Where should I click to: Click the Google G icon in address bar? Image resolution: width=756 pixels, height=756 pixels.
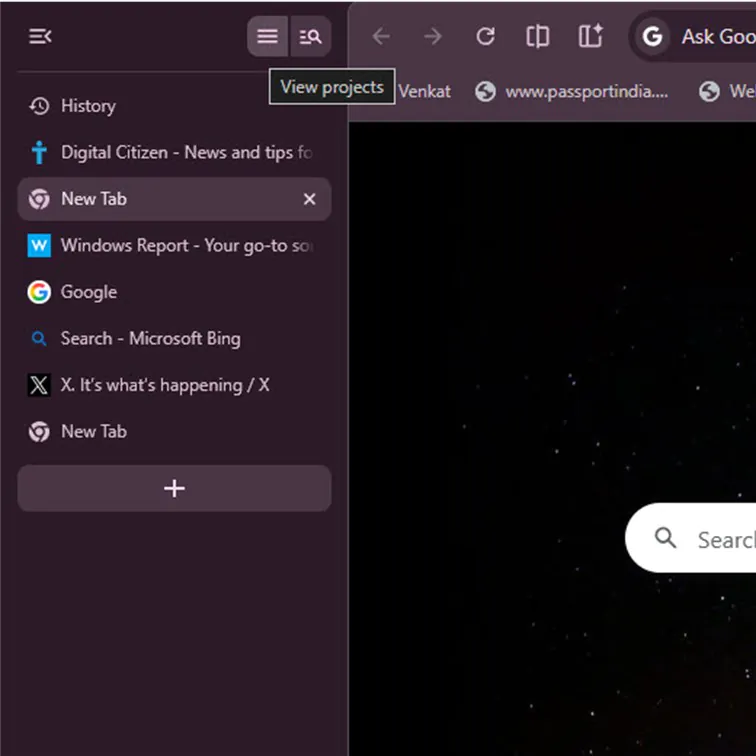tap(653, 37)
